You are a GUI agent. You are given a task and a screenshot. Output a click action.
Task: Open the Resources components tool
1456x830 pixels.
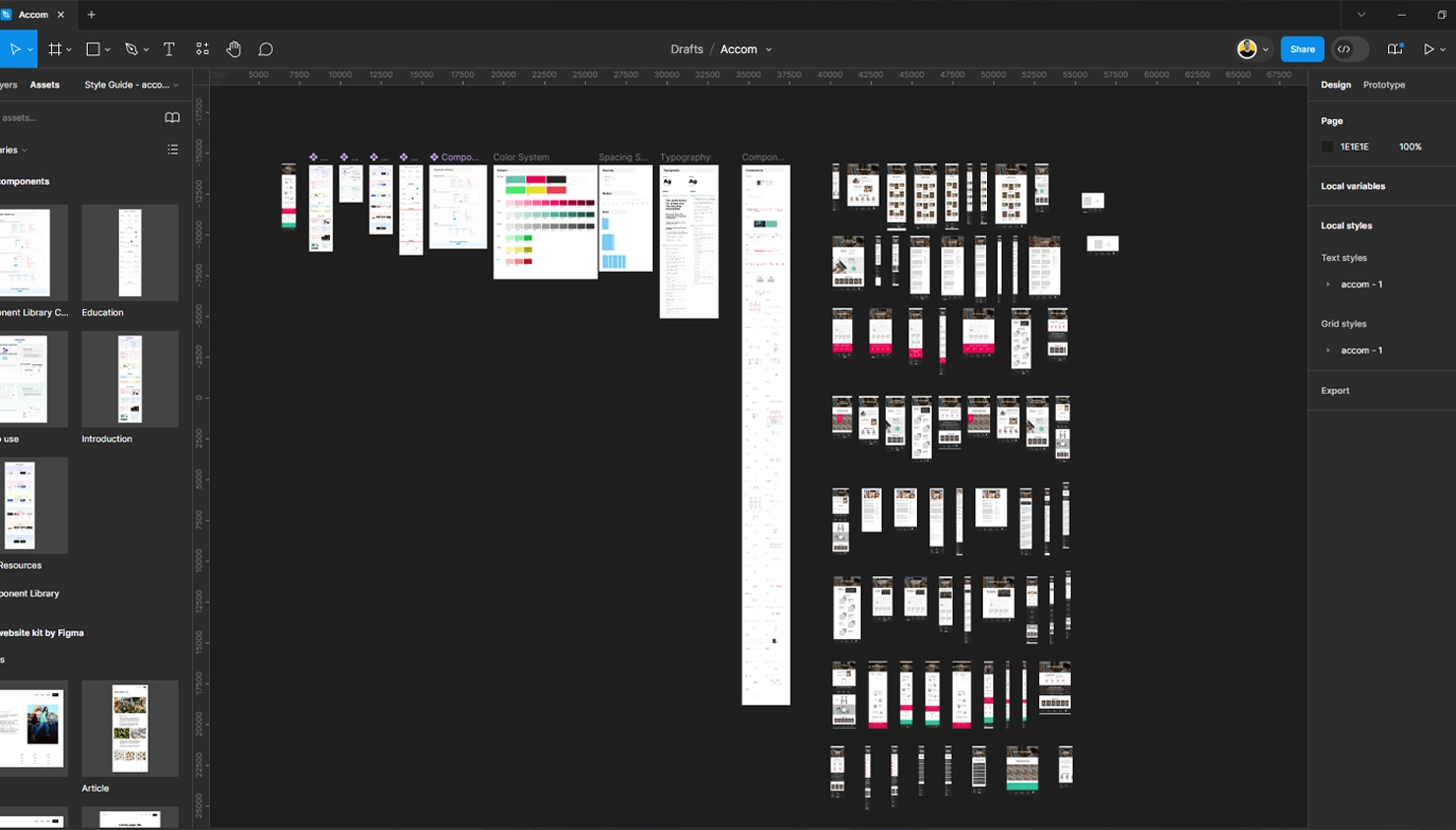tap(202, 49)
